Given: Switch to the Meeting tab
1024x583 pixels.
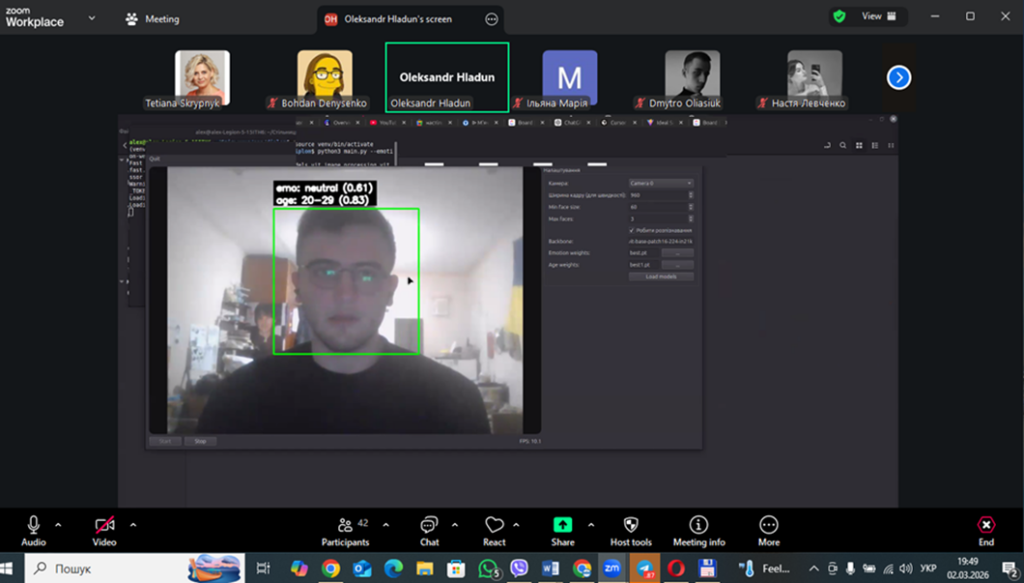Looking at the screenshot, I should tap(153, 19).
